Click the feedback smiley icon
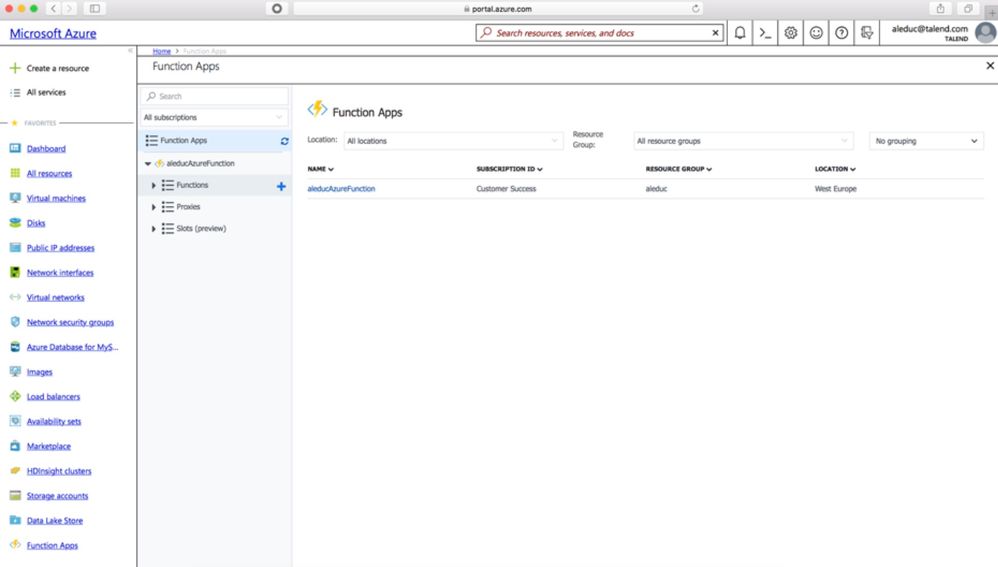This screenshot has height=567, width=998. 816,32
